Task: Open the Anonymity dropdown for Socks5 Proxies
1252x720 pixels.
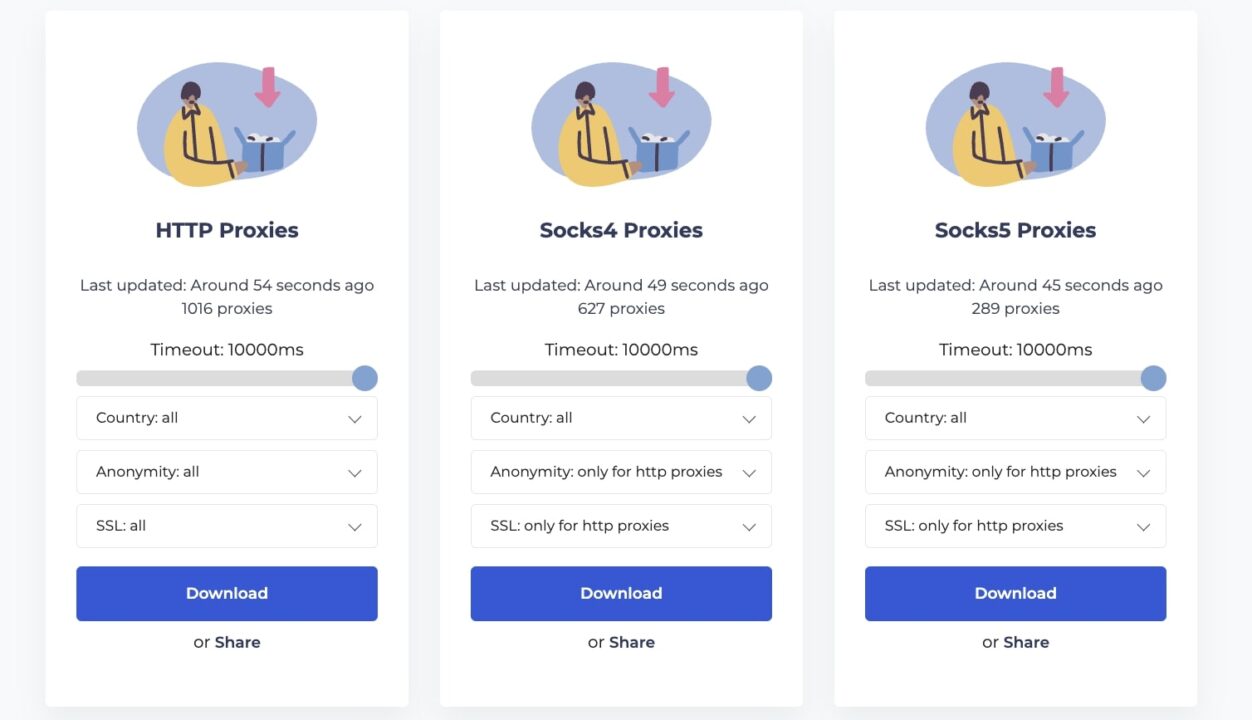Action: 1015,472
